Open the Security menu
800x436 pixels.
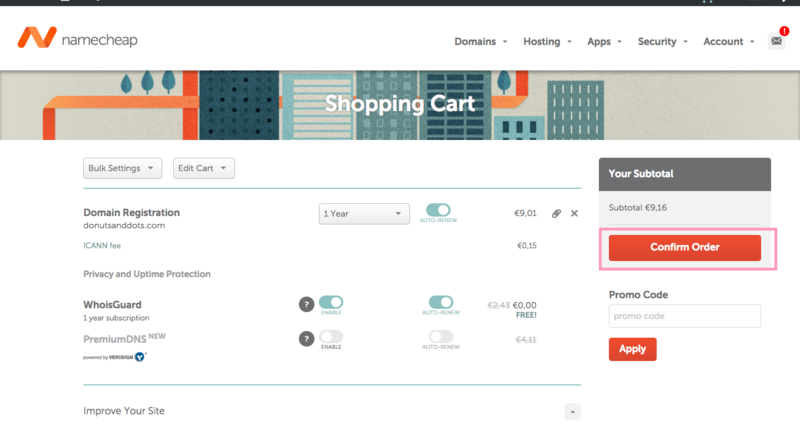pyautogui.click(x=662, y=41)
